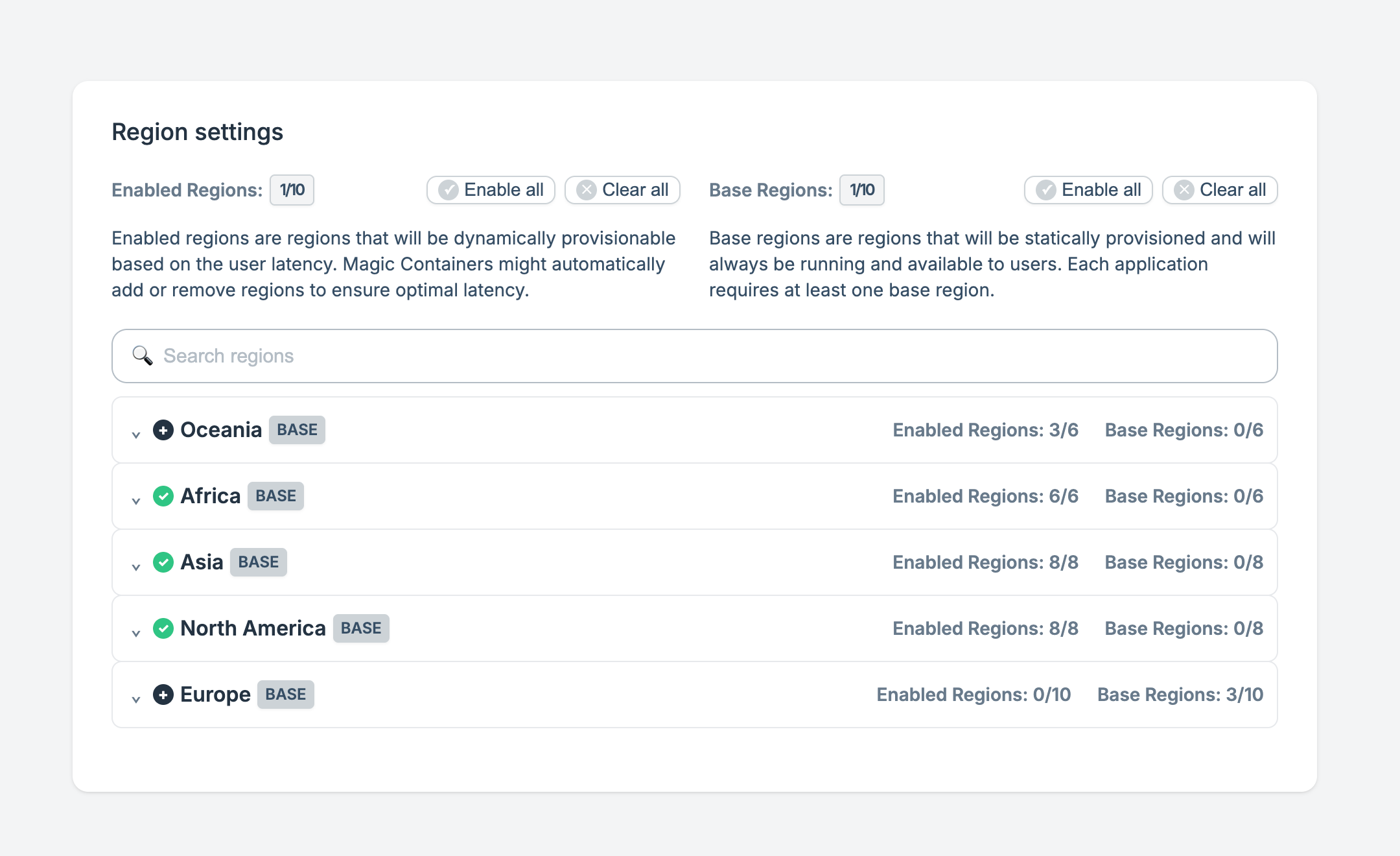Toggle the BASE badge for Oceania
The width and height of the screenshot is (1400, 856).
click(x=297, y=430)
